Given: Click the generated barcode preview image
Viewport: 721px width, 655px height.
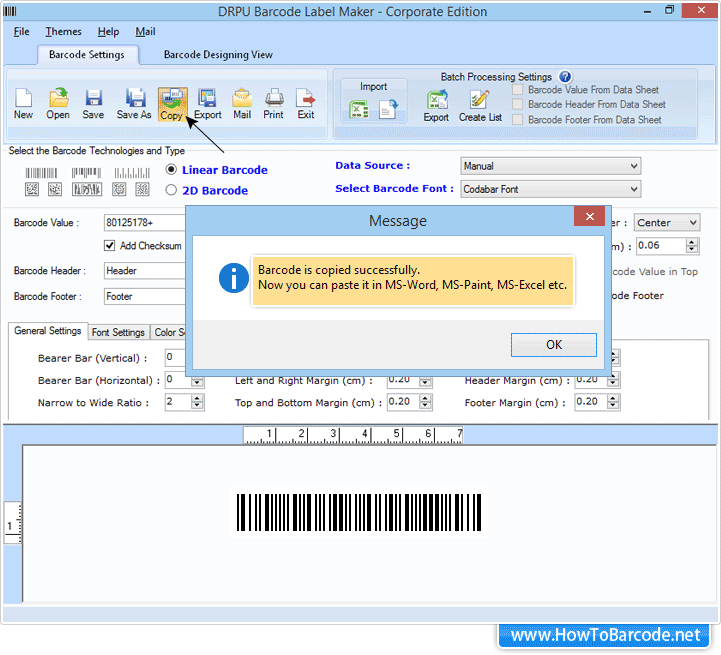Looking at the screenshot, I should (359, 512).
